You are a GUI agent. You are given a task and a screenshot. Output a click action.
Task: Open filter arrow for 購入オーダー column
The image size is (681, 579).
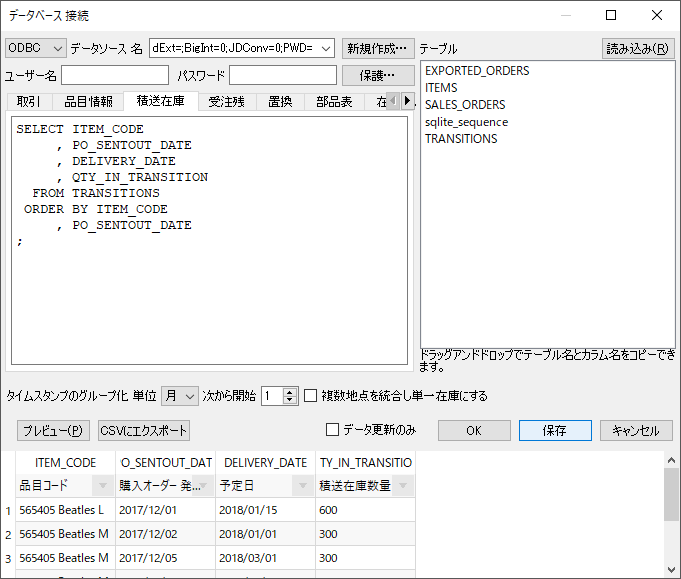[x=202, y=486]
